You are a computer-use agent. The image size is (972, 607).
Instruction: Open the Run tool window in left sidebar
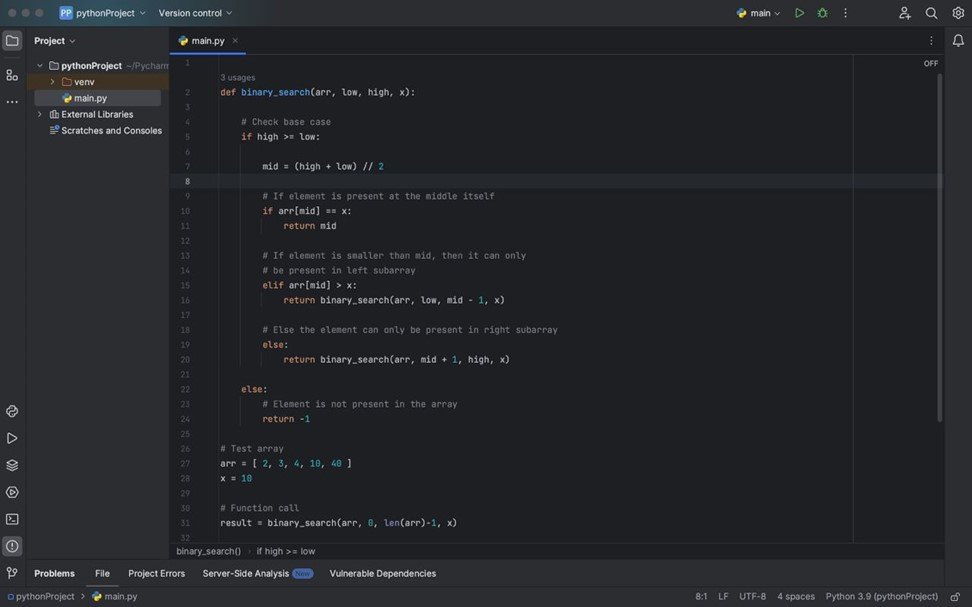[12, 438]
